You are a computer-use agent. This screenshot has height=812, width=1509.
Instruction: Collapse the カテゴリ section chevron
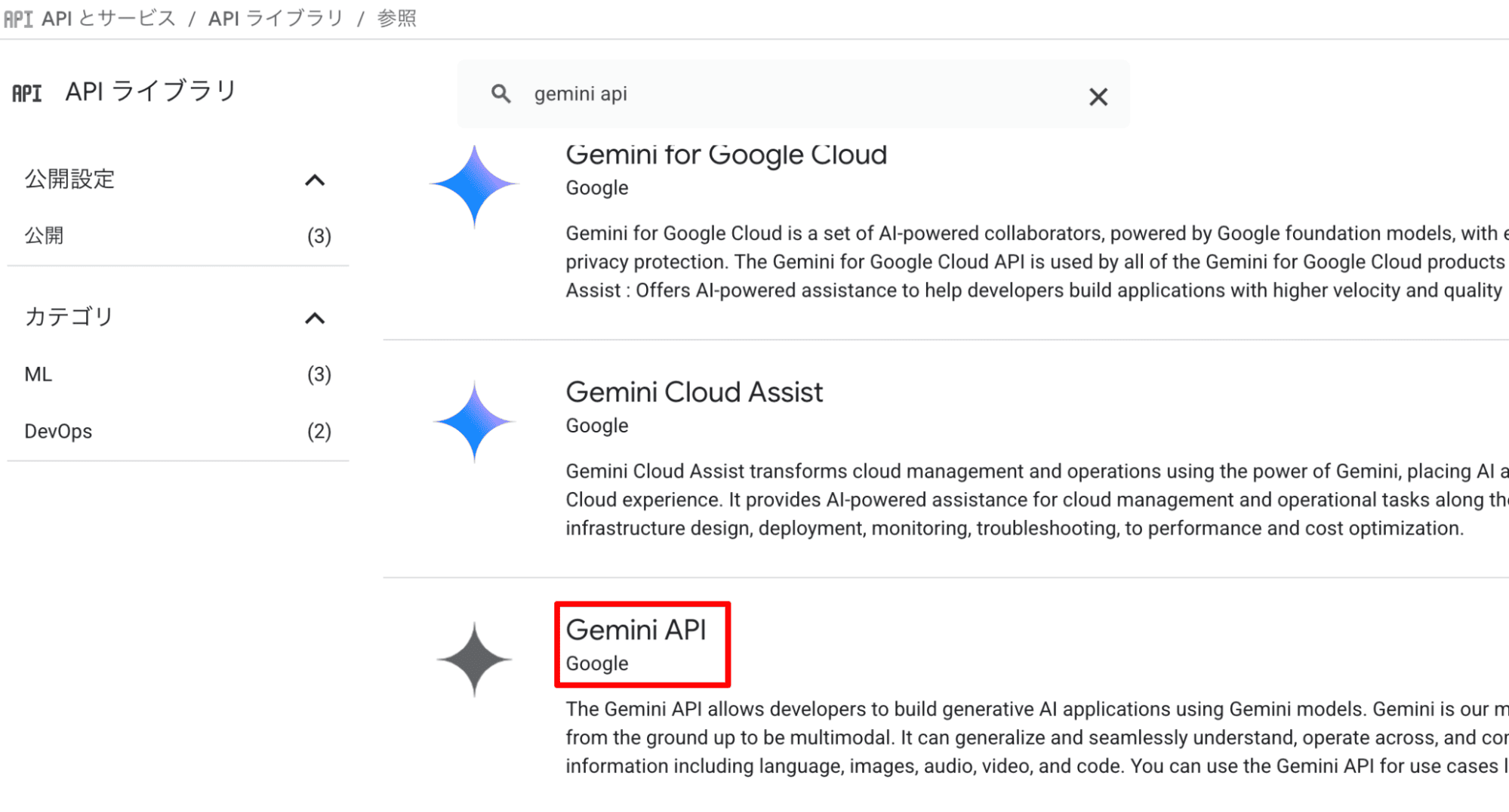click(x=315, y=318)
